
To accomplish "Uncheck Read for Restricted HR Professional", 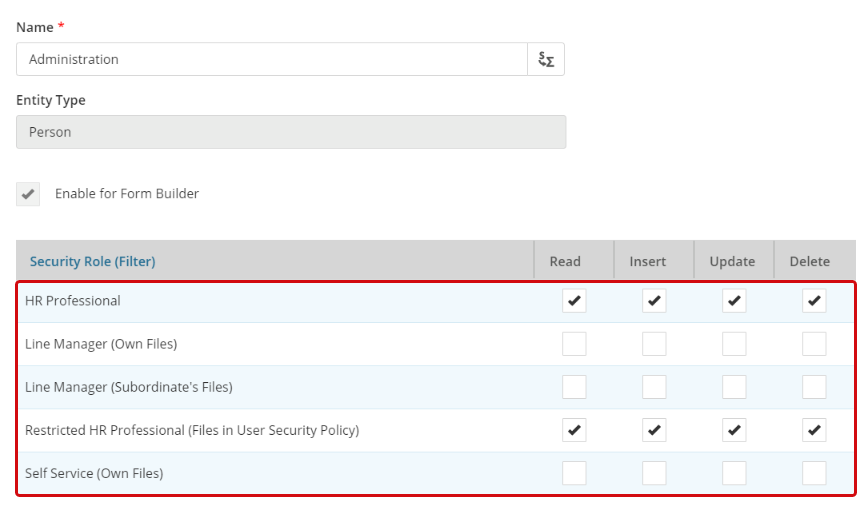I will [x=574, y=430].
